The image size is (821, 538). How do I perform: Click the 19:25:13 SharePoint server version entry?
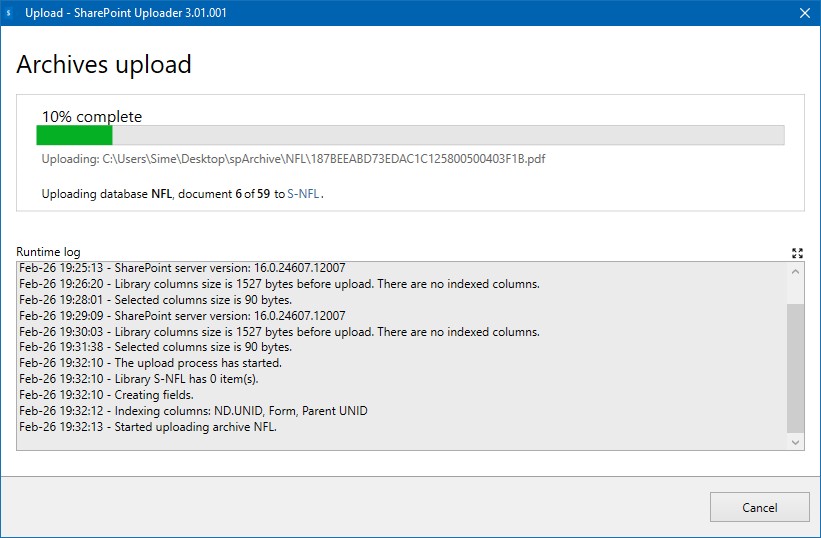tap(182, 268)
